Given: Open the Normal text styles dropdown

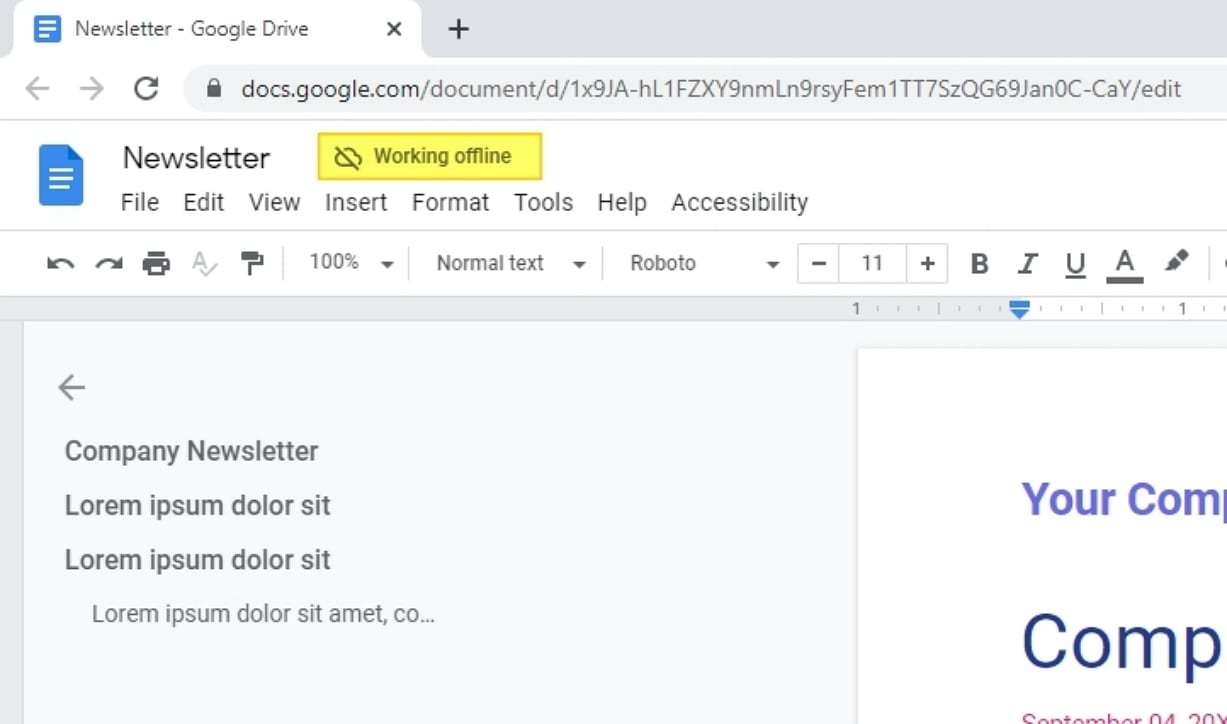Looking at the screenshot, I should pyautogui.click(x=505, y=263).
